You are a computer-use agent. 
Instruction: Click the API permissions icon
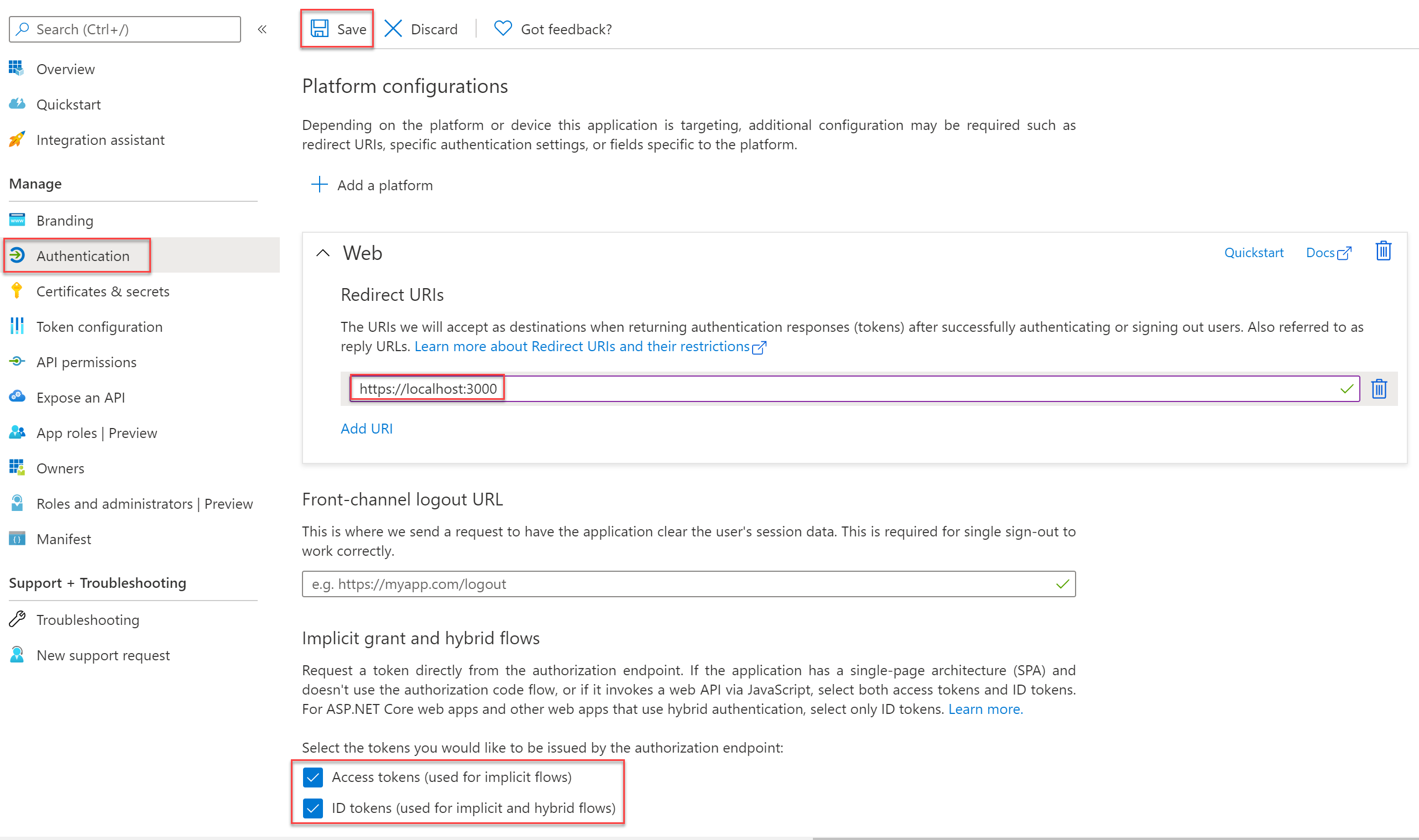(x=17, y=362)
